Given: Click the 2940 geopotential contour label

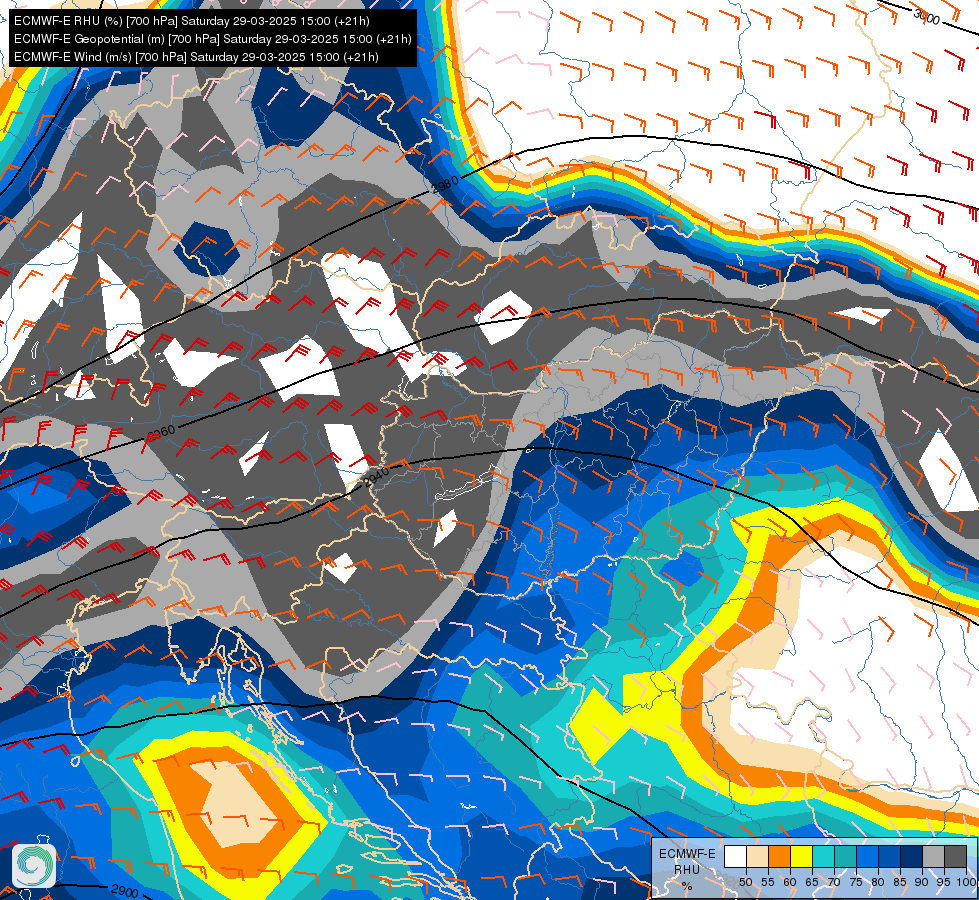Looking at the screenshot, I should point(376,477).
